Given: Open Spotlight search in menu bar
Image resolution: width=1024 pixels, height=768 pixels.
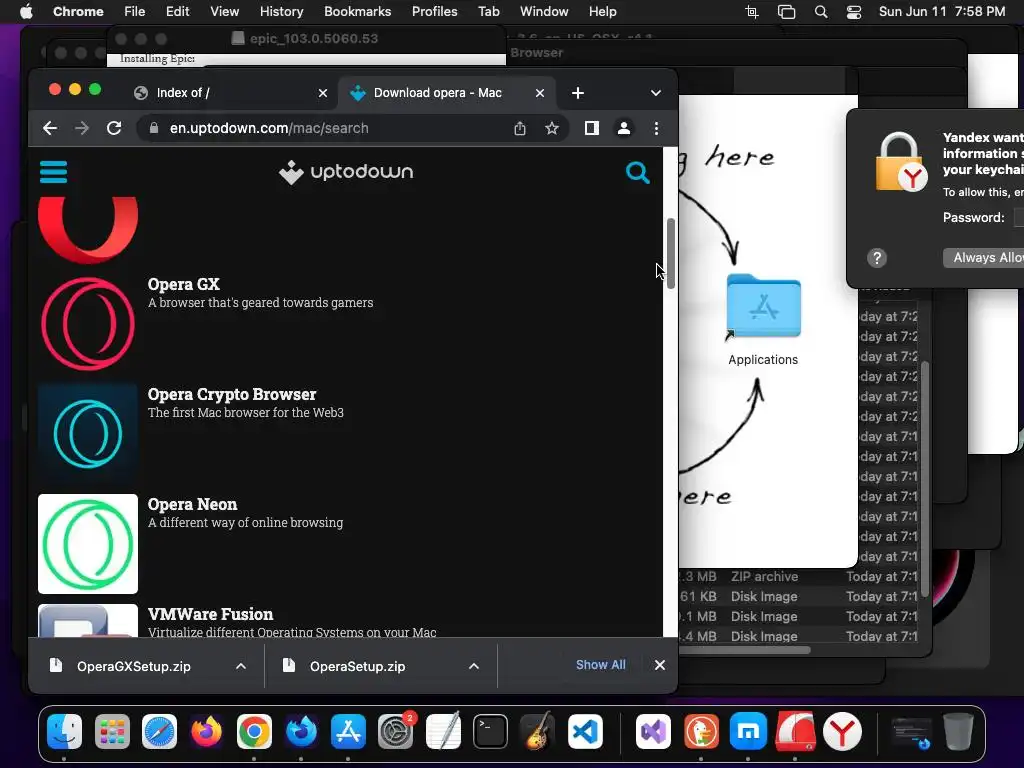Looking at the screenshot, I should [821, 12].
